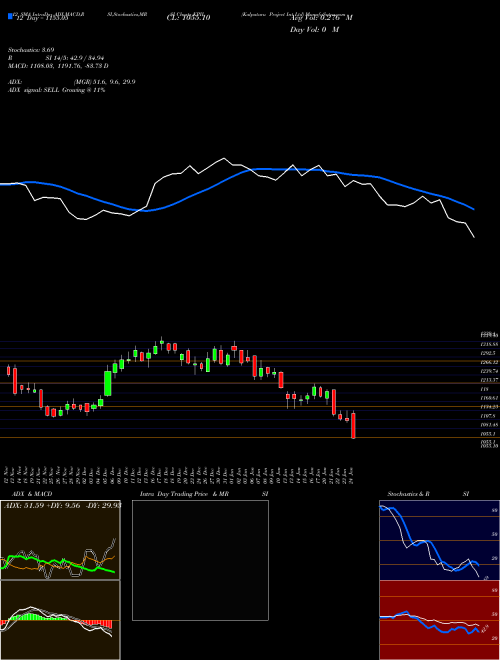Click the blue Stochastics mini chart

pos(439,540)
